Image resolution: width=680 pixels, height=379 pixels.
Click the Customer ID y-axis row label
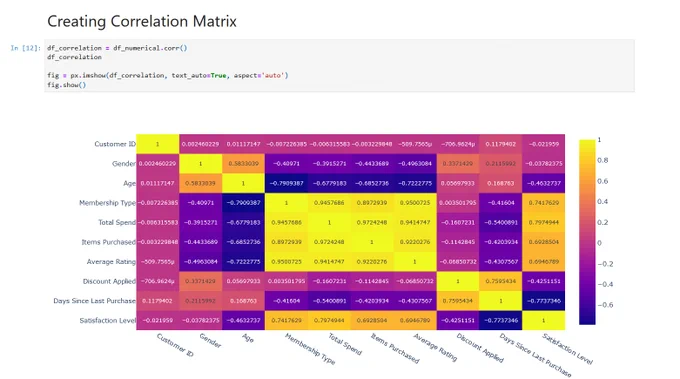coord(115,144)
